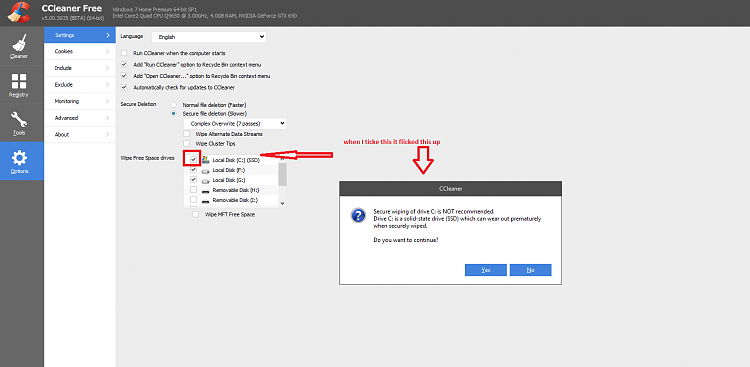Image resolution: width=750 pixels, height=367 pixels.
Task: Click the Local Disk (G:) drive icon
Action: coord(206,180)
